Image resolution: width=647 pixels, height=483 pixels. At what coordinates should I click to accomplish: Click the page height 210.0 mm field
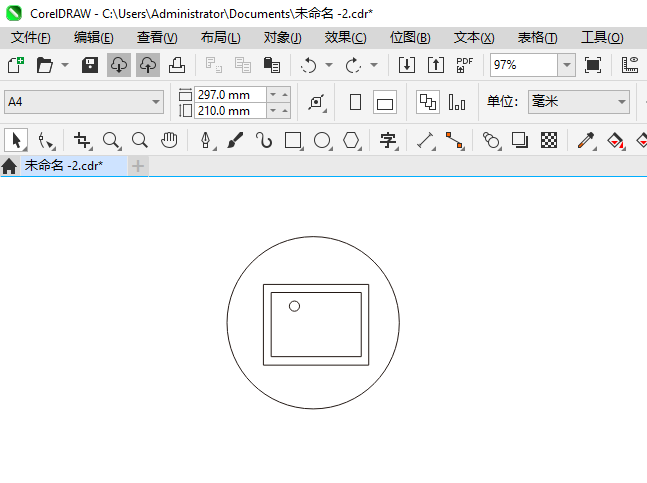[x=230, y=111]
